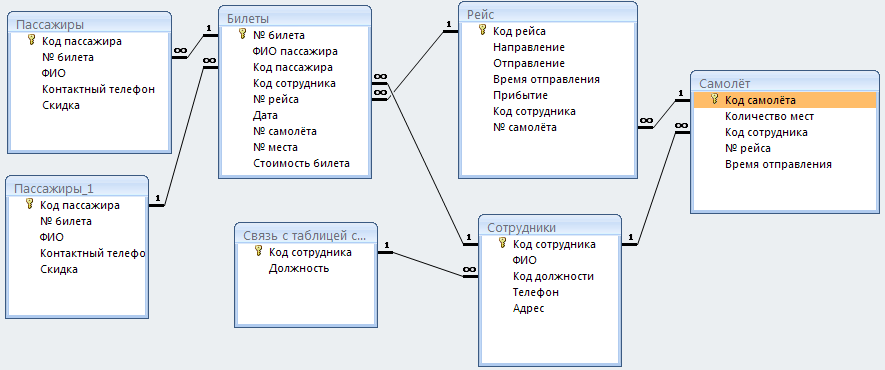The height and width of the screenshot is (370, 885).
Task: Click the key icon beside № билета in Билеты
Action: (243, 34)
